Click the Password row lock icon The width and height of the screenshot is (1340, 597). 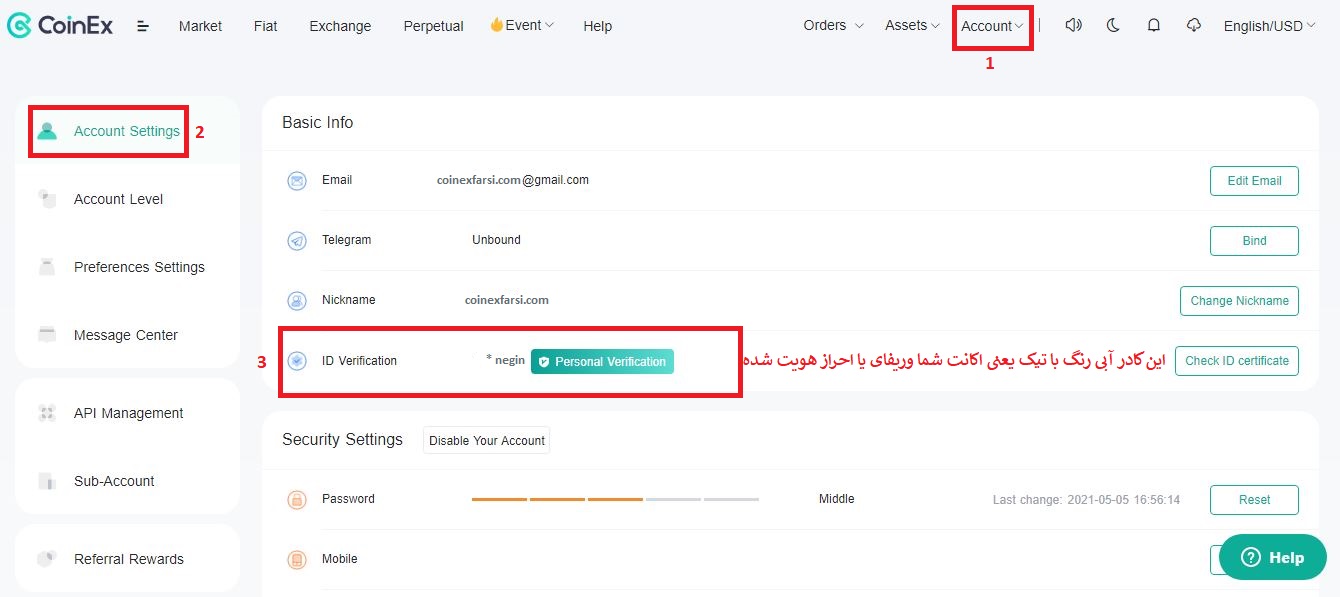point(297,500)
